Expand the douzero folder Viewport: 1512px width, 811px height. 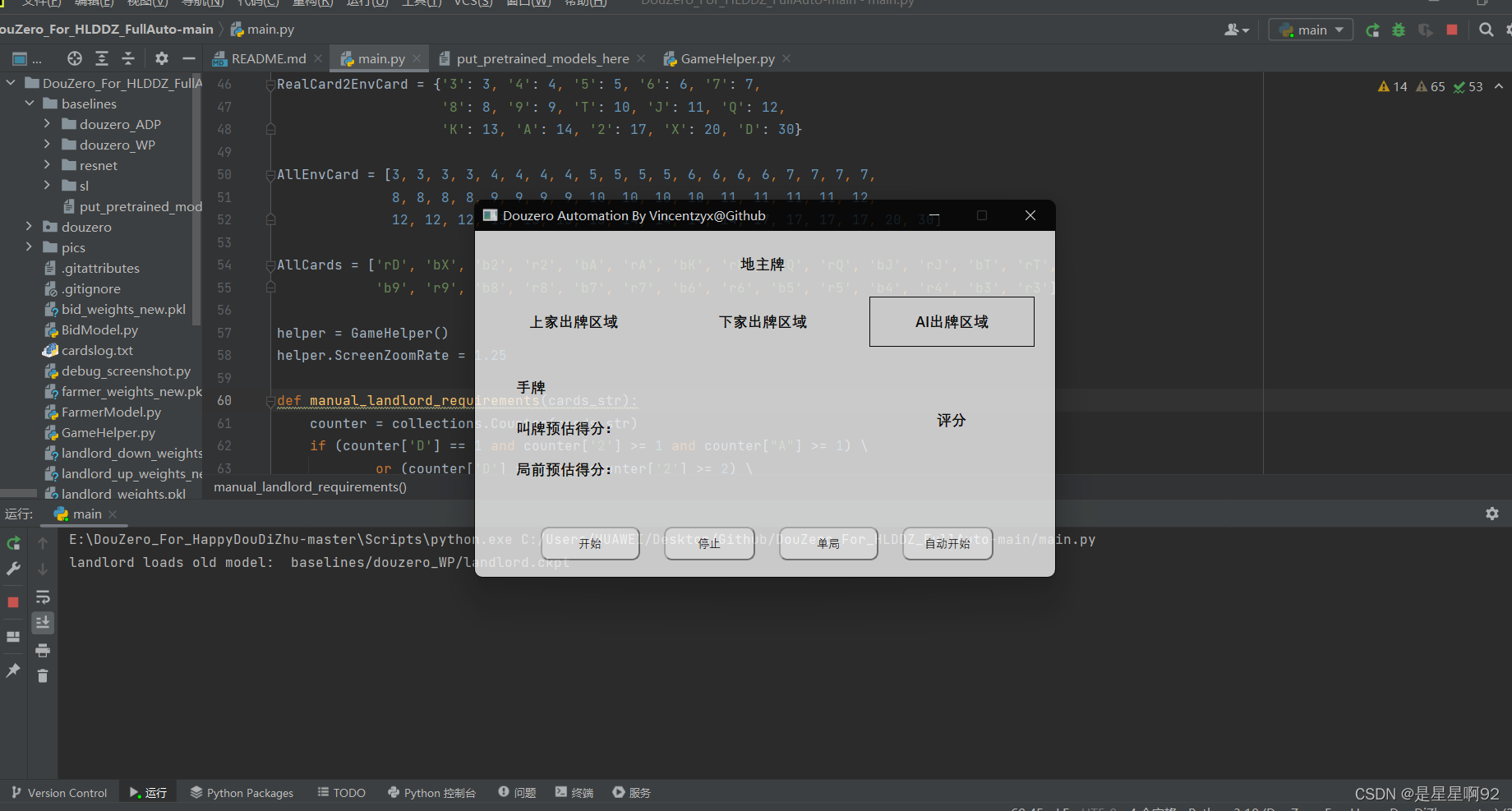point(29,227)
